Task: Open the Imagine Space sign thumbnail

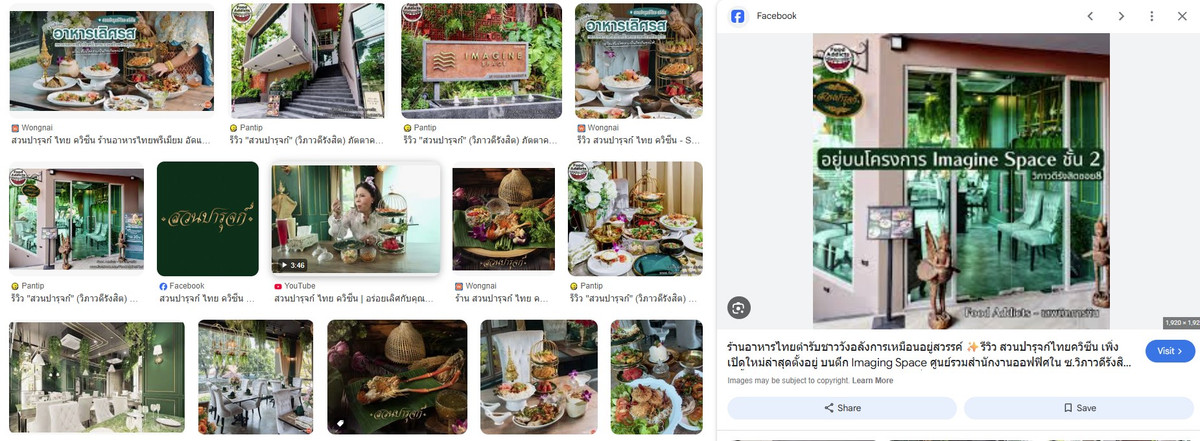Action: [x=482, y=60]
